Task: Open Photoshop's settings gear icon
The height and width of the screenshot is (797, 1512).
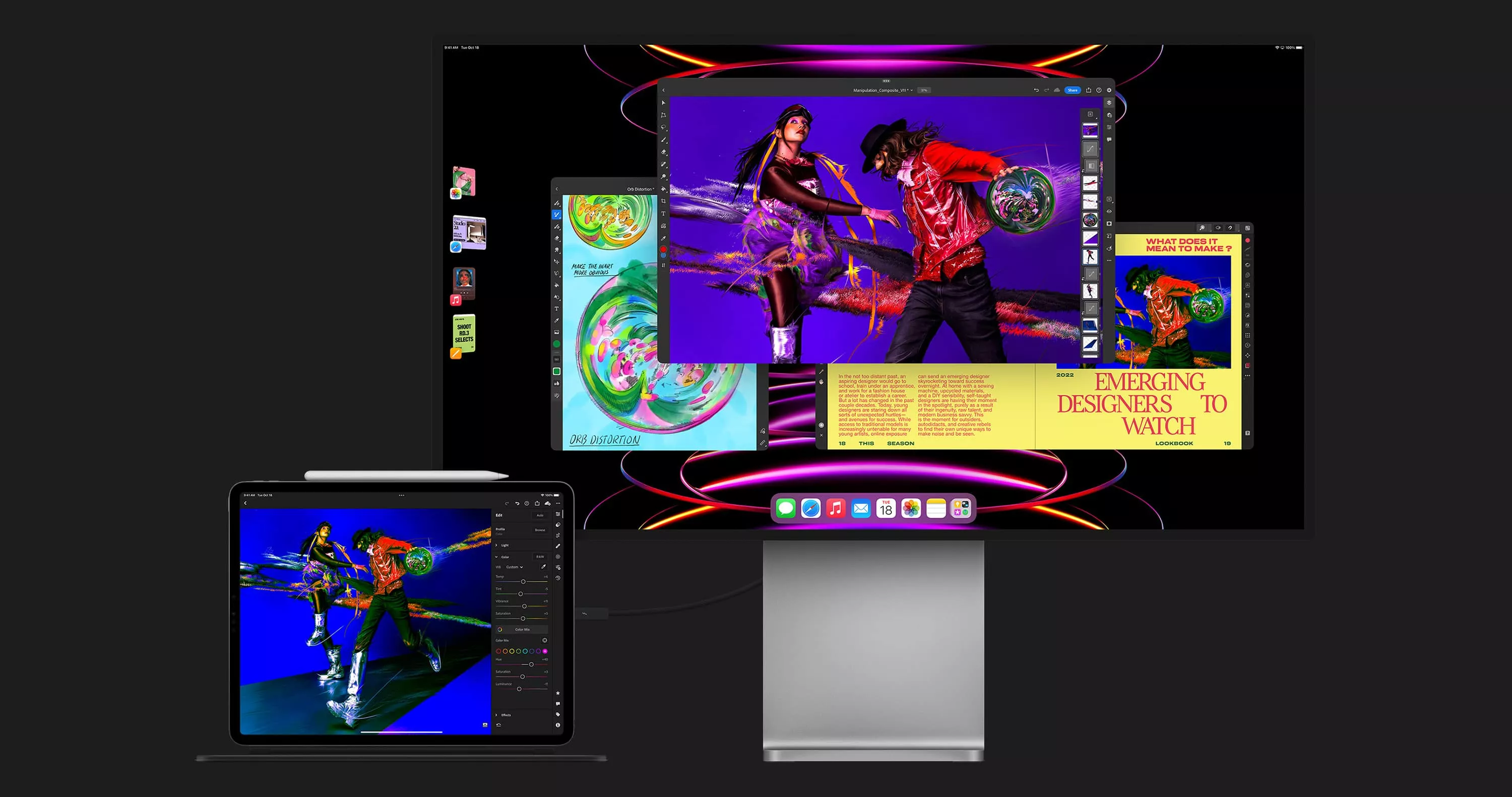Action: [1109, 90]
